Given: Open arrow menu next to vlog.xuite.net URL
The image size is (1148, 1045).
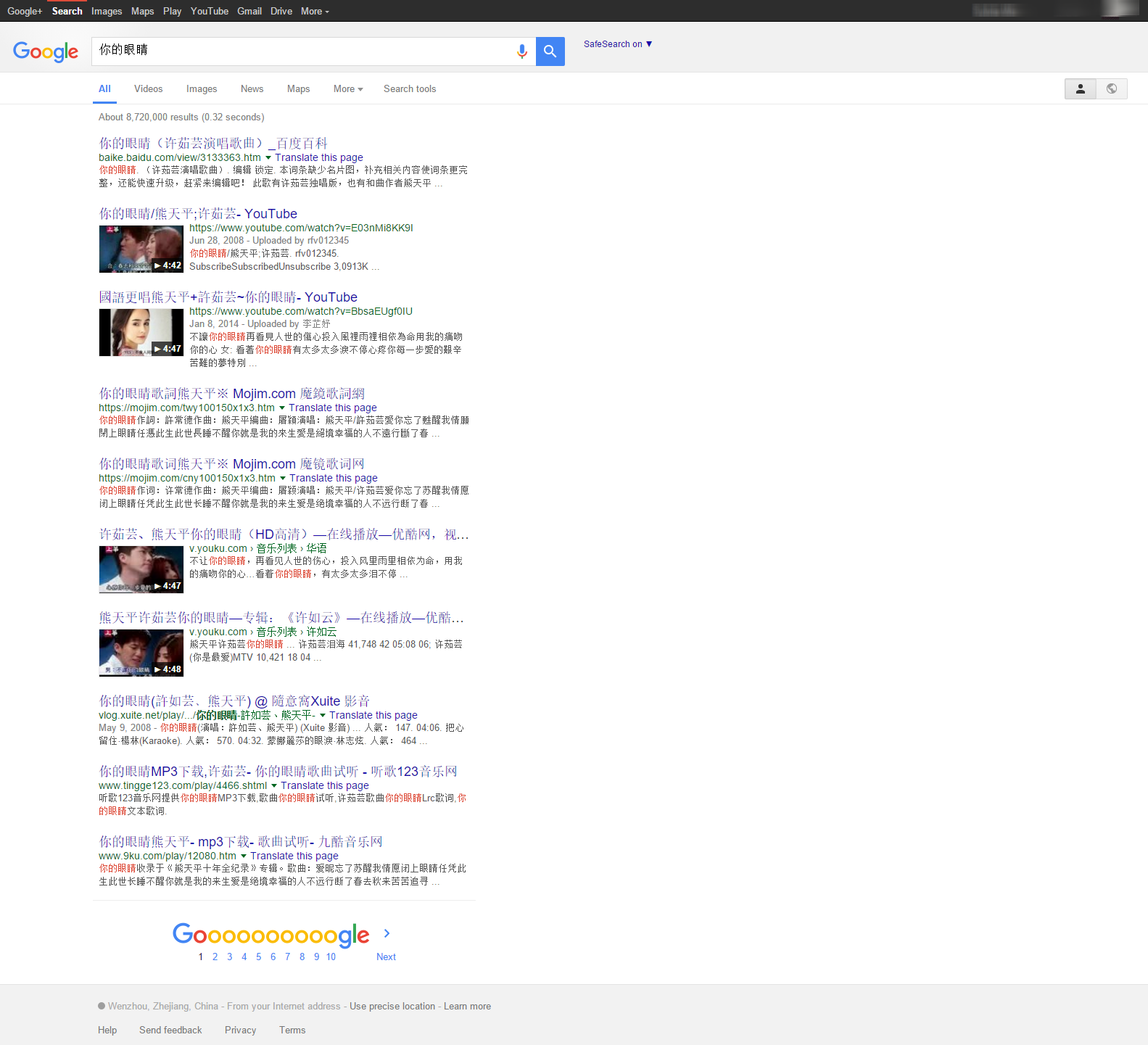Looking at the screenshot, I should point(323,715).
